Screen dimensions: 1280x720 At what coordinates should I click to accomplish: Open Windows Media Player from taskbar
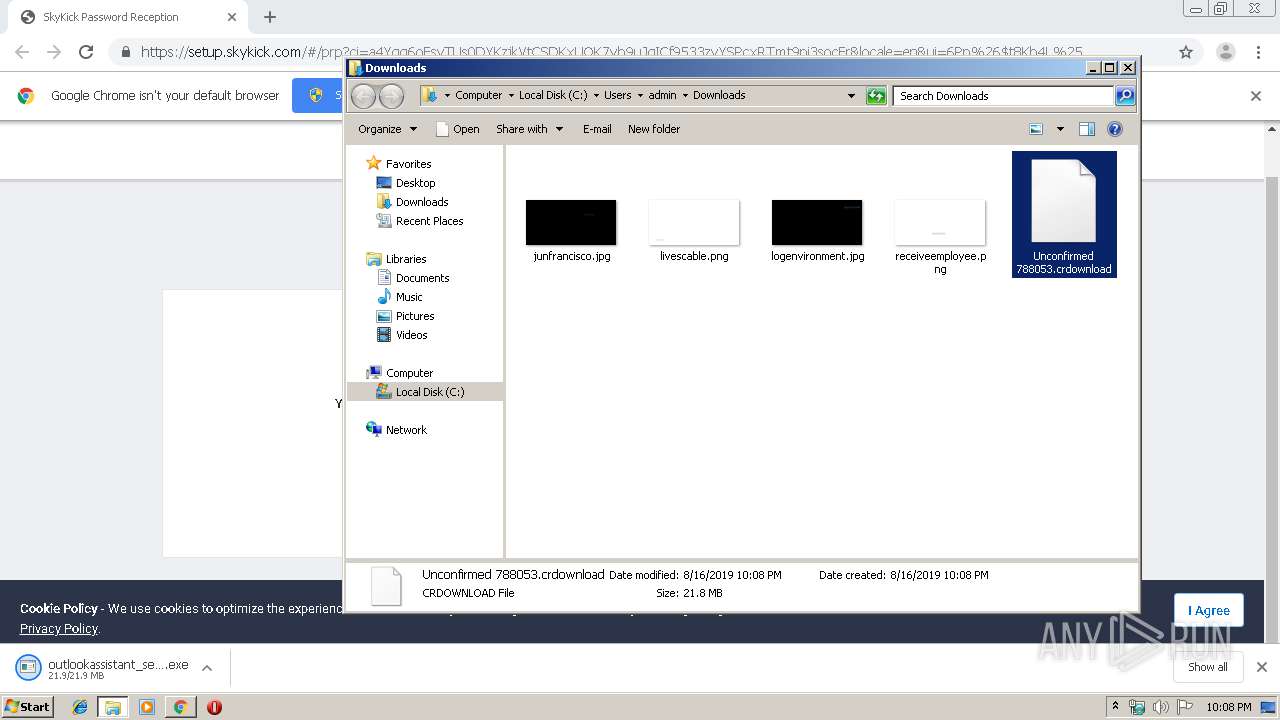(x=147, y=707)
